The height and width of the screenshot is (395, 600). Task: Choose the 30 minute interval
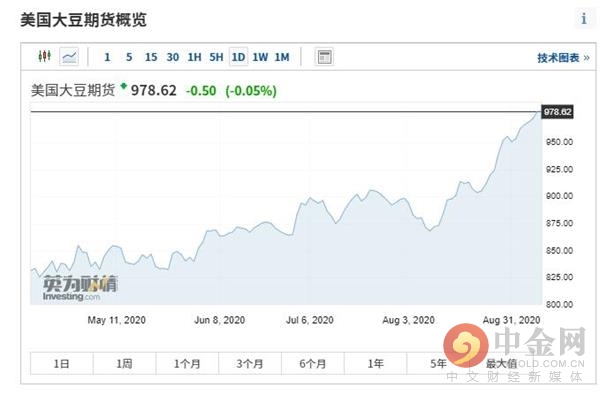[x=173, y=57]
